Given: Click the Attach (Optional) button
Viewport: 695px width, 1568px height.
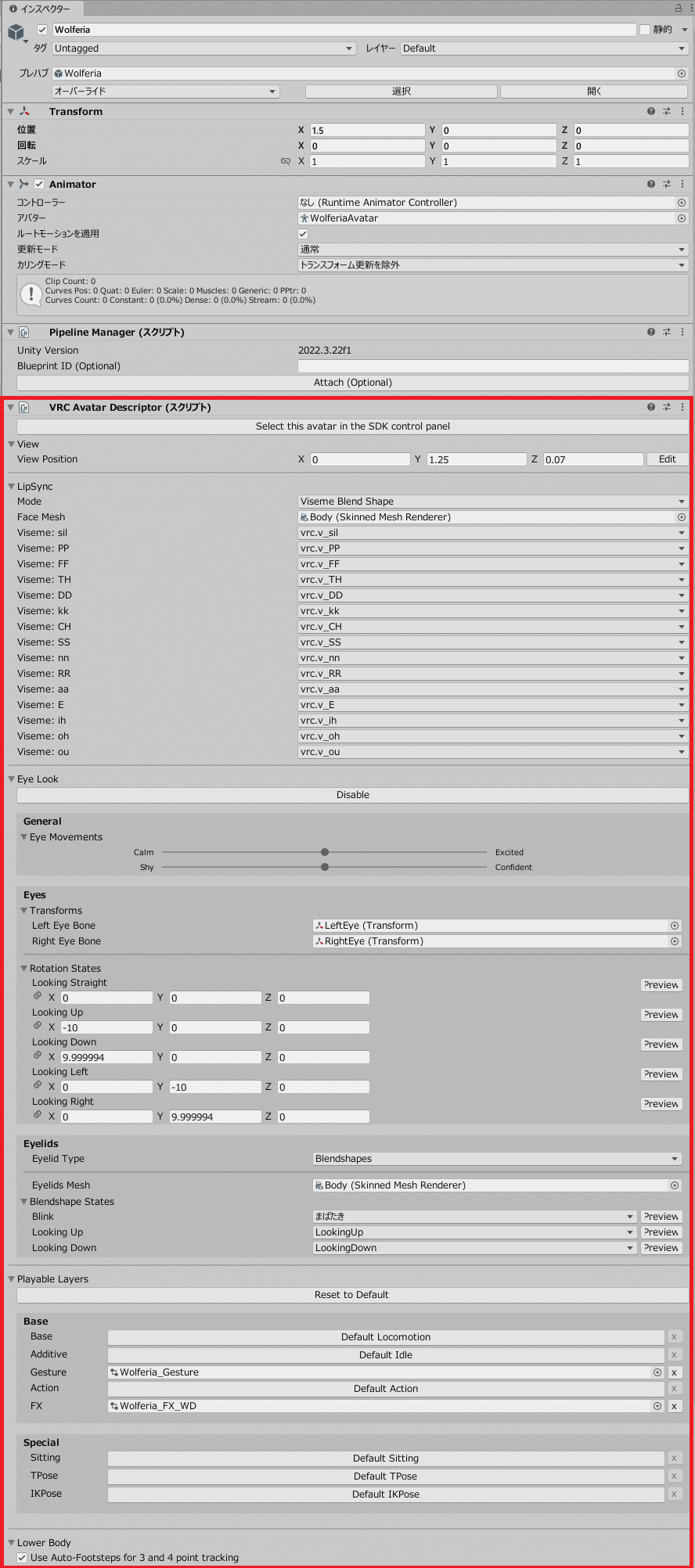Looking at the screenshot, I should (x=353, y=382).
